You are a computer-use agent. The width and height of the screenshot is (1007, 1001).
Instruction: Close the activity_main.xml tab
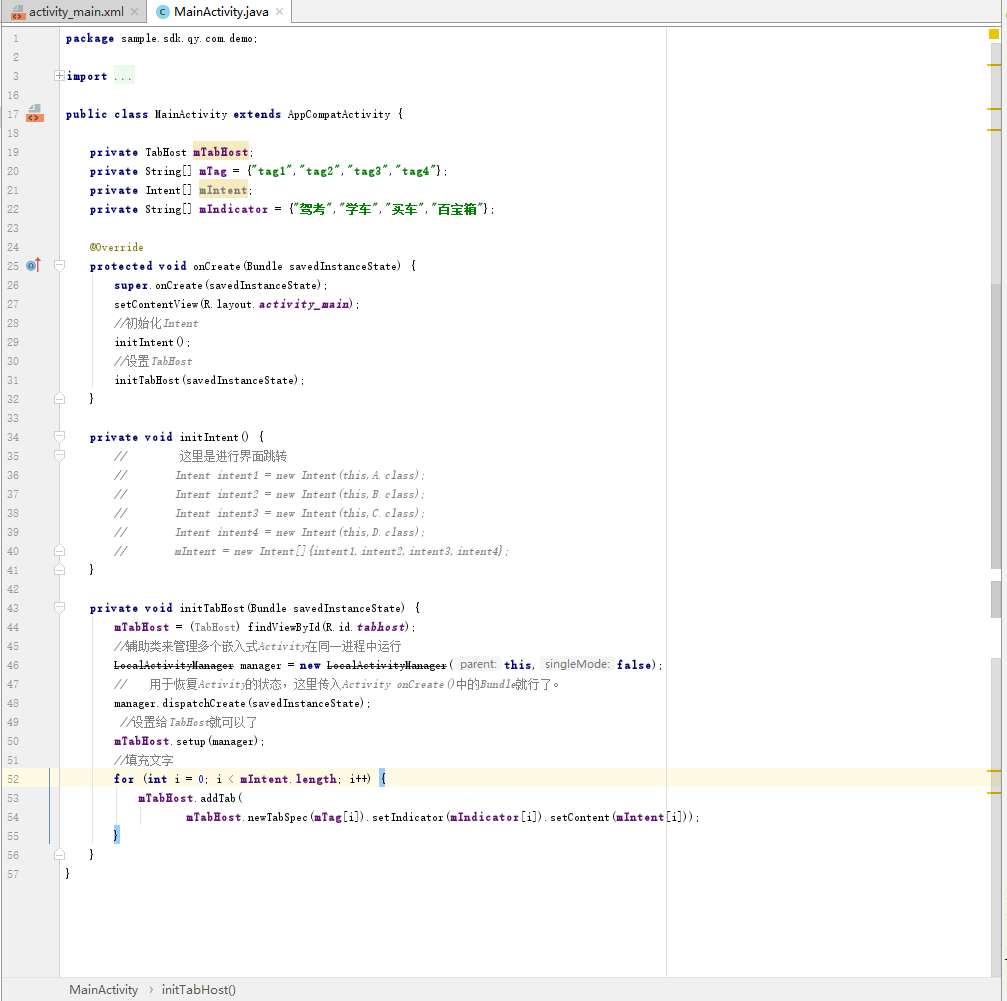135,12
